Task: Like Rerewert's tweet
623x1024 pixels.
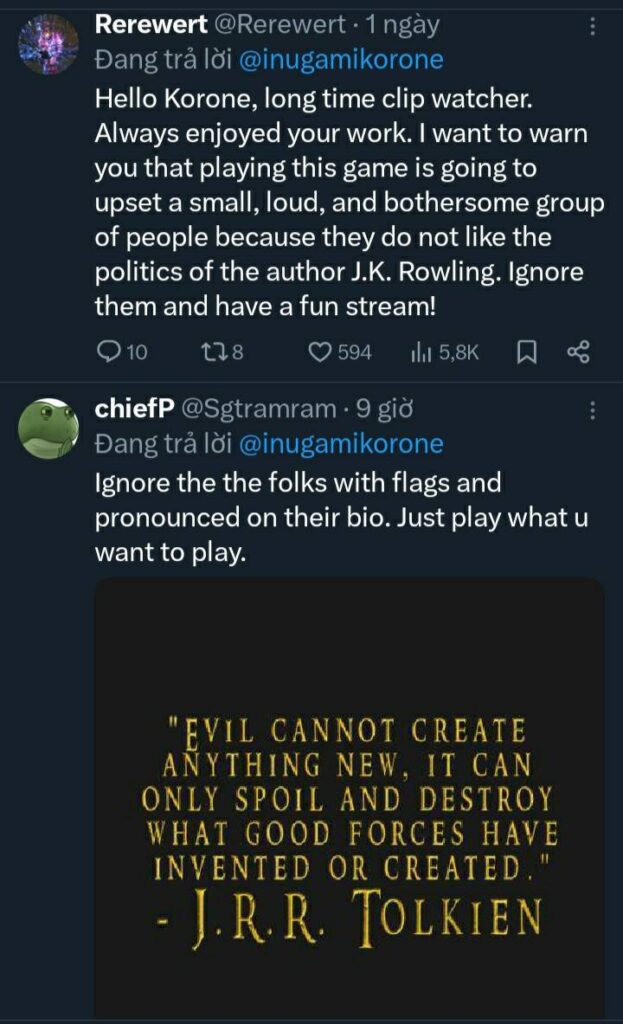Action: point(320,352)
